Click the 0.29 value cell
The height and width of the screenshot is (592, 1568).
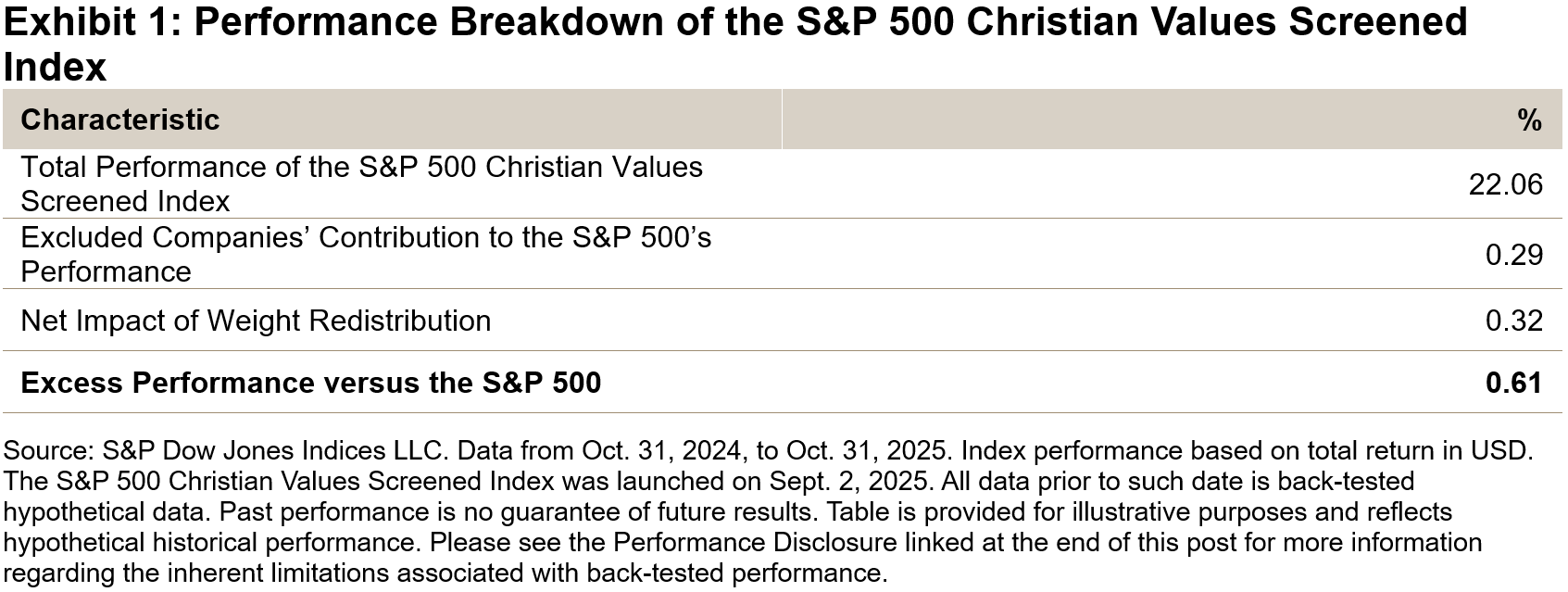1513,254
